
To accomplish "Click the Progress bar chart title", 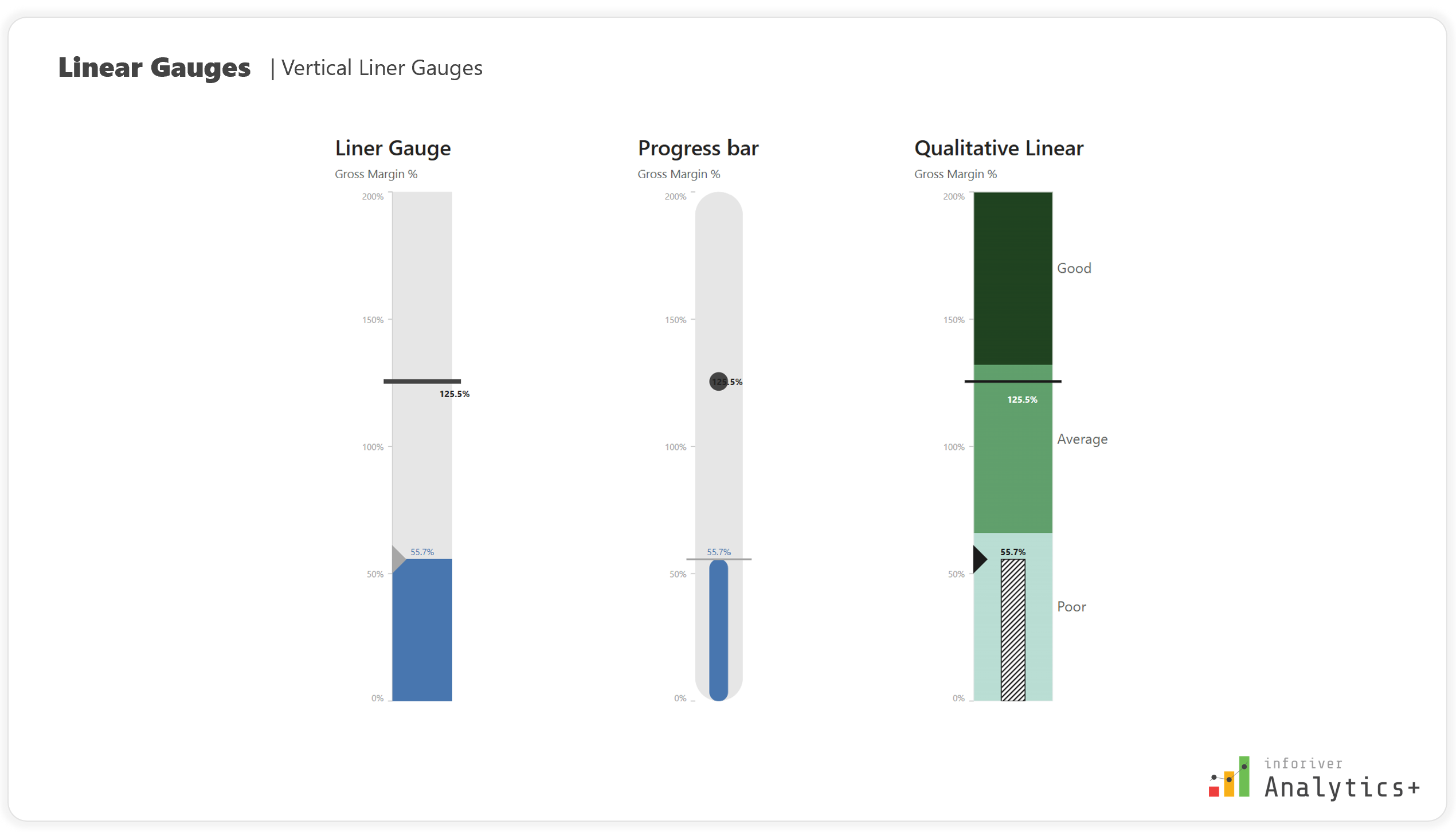I will (698, 148).
